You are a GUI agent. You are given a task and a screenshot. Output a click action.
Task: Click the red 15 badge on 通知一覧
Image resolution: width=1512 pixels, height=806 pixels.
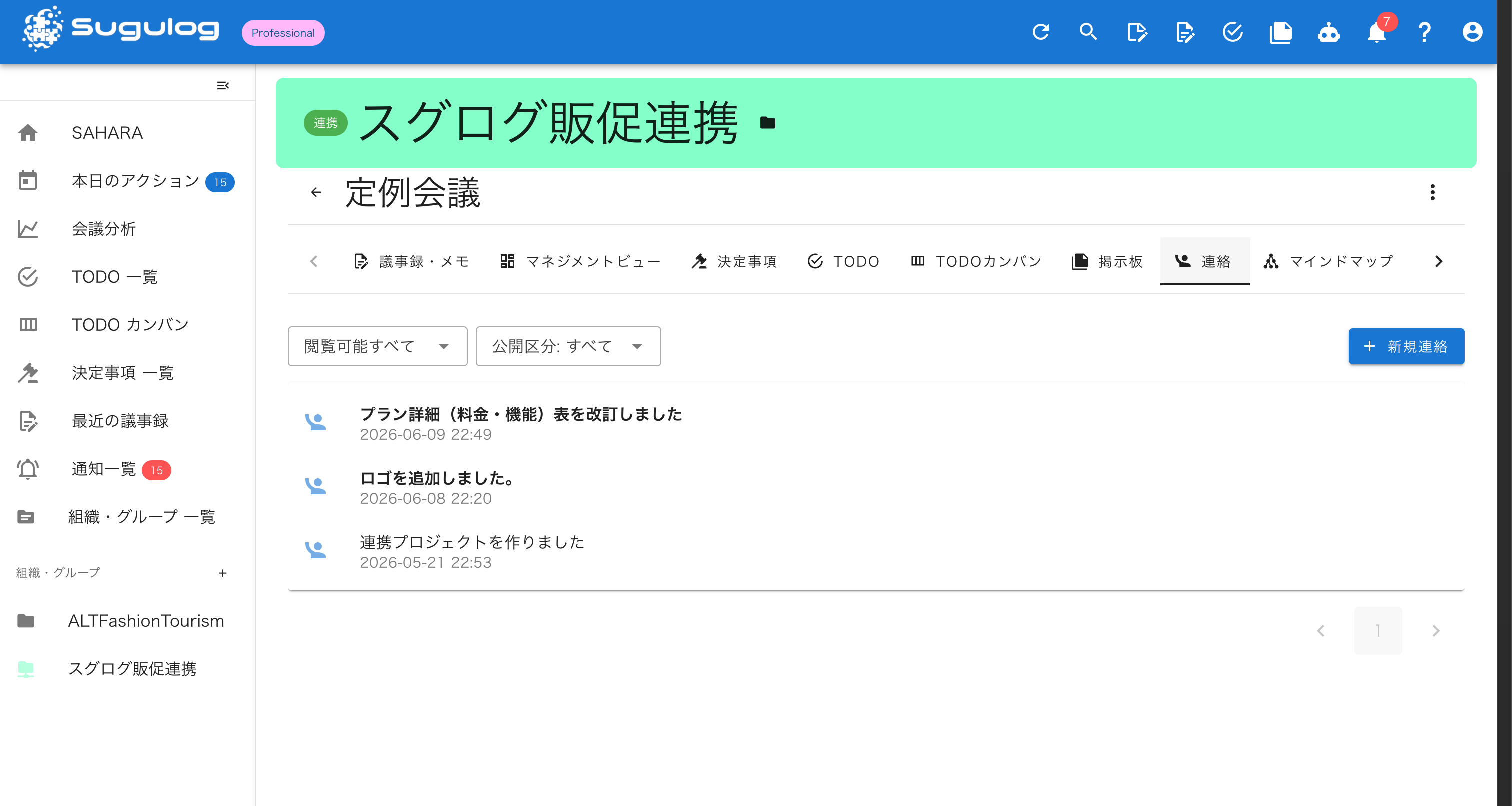[x=156, y=470]
